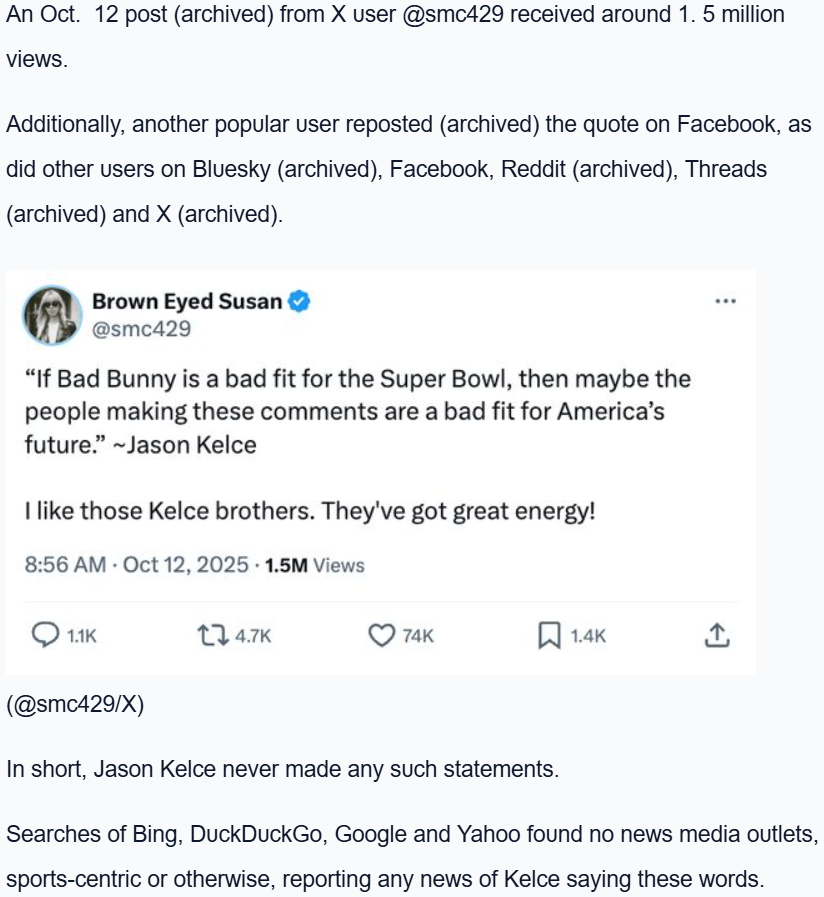Open the three-dot more options menu

tap(726, 301)
